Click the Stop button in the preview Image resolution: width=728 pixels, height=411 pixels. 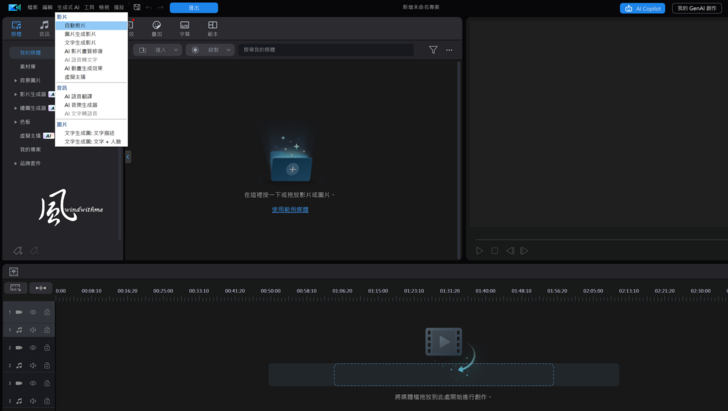click(x=494, y=251)
